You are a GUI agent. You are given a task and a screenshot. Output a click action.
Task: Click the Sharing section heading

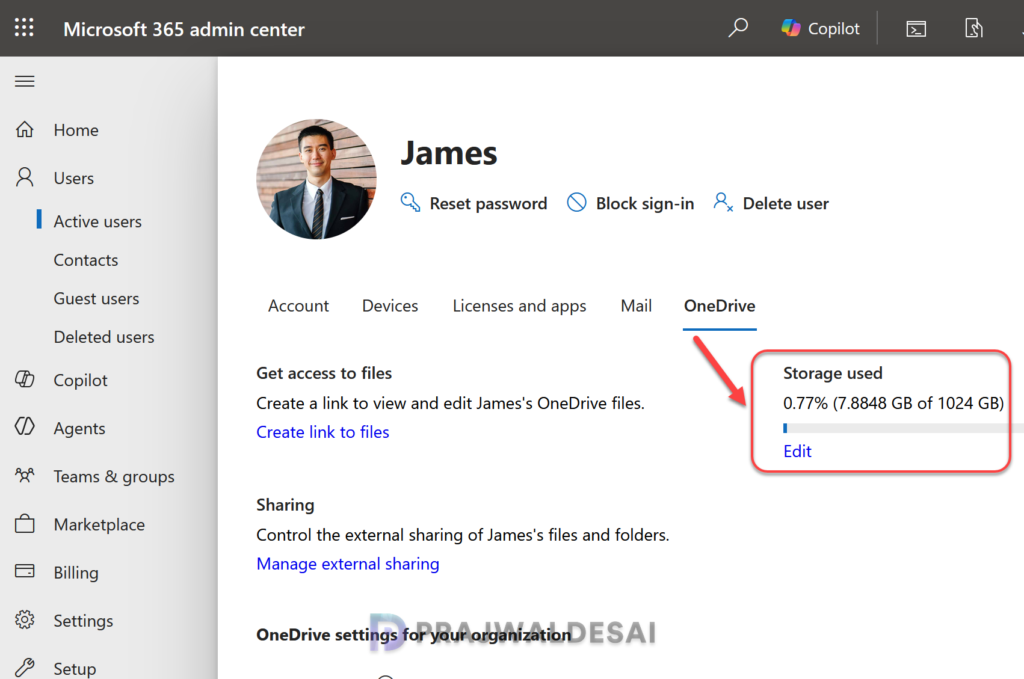[x=285, y=505]
